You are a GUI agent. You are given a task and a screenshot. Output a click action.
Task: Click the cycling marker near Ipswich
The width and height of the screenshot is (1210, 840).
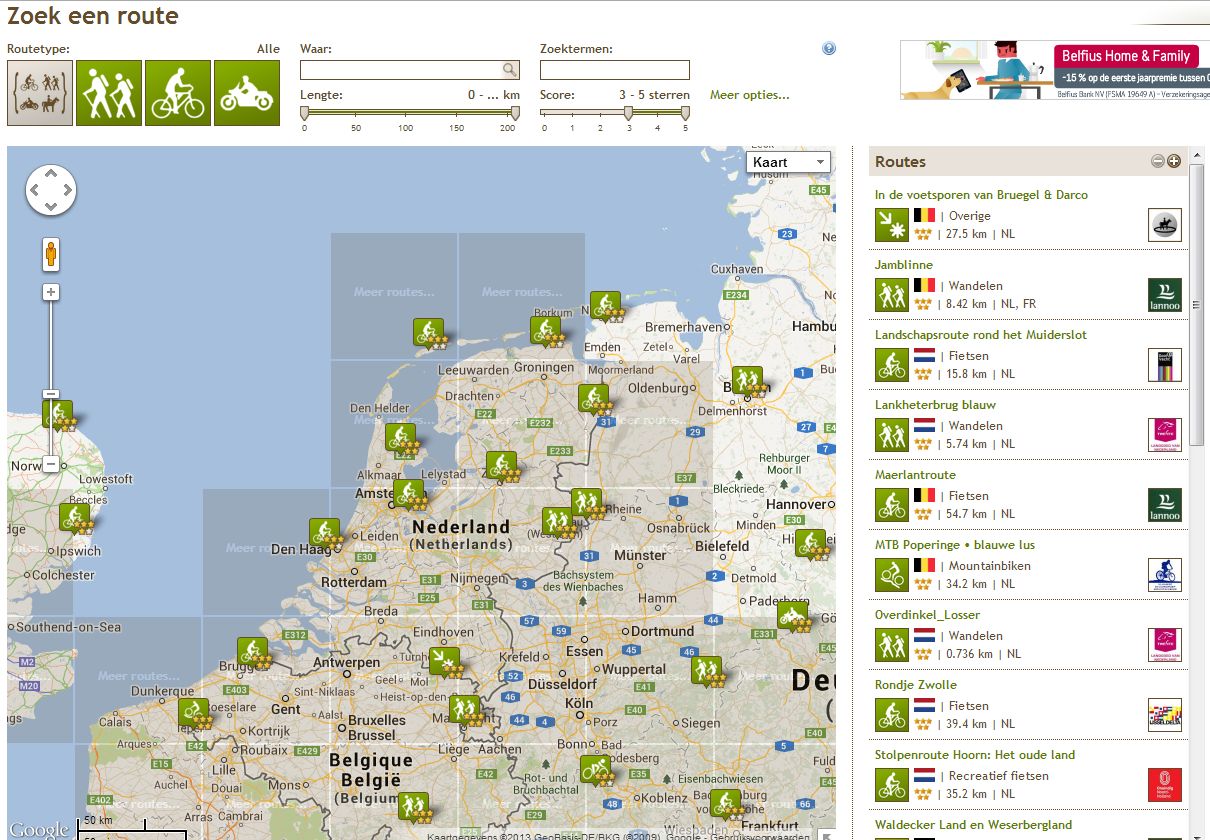click(x=74, y=519)
